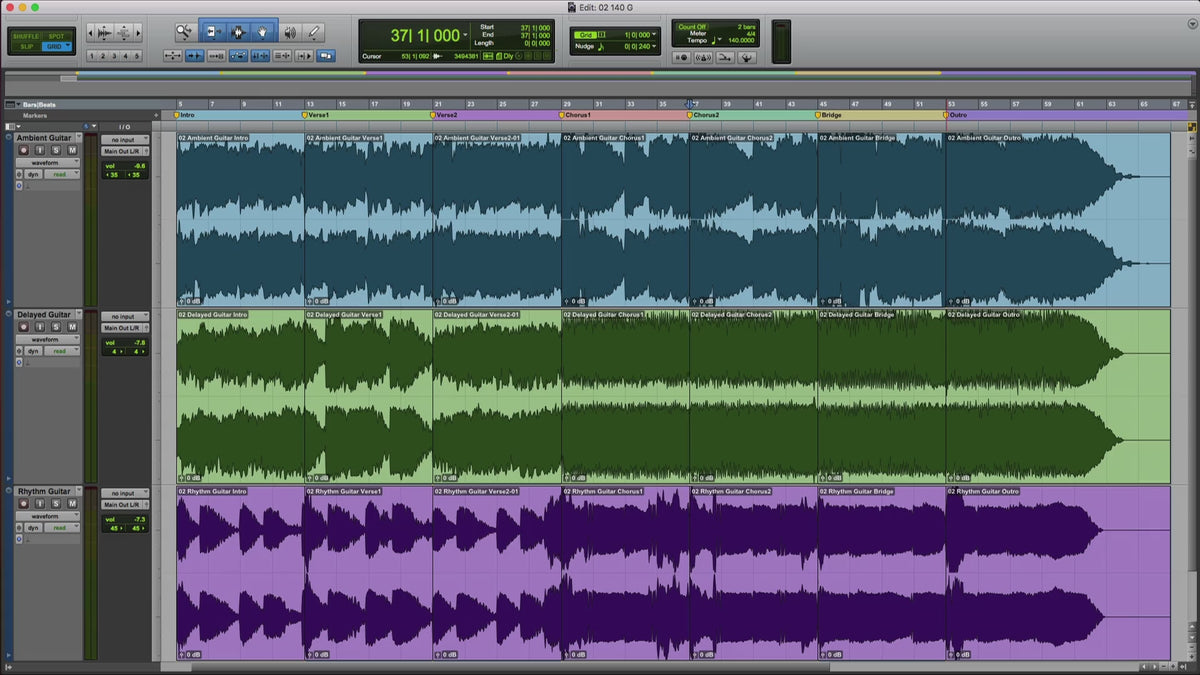Screen dimensions: 1200x675
Task: Jump to the Bridge marker
Action: tap(833, 115)
